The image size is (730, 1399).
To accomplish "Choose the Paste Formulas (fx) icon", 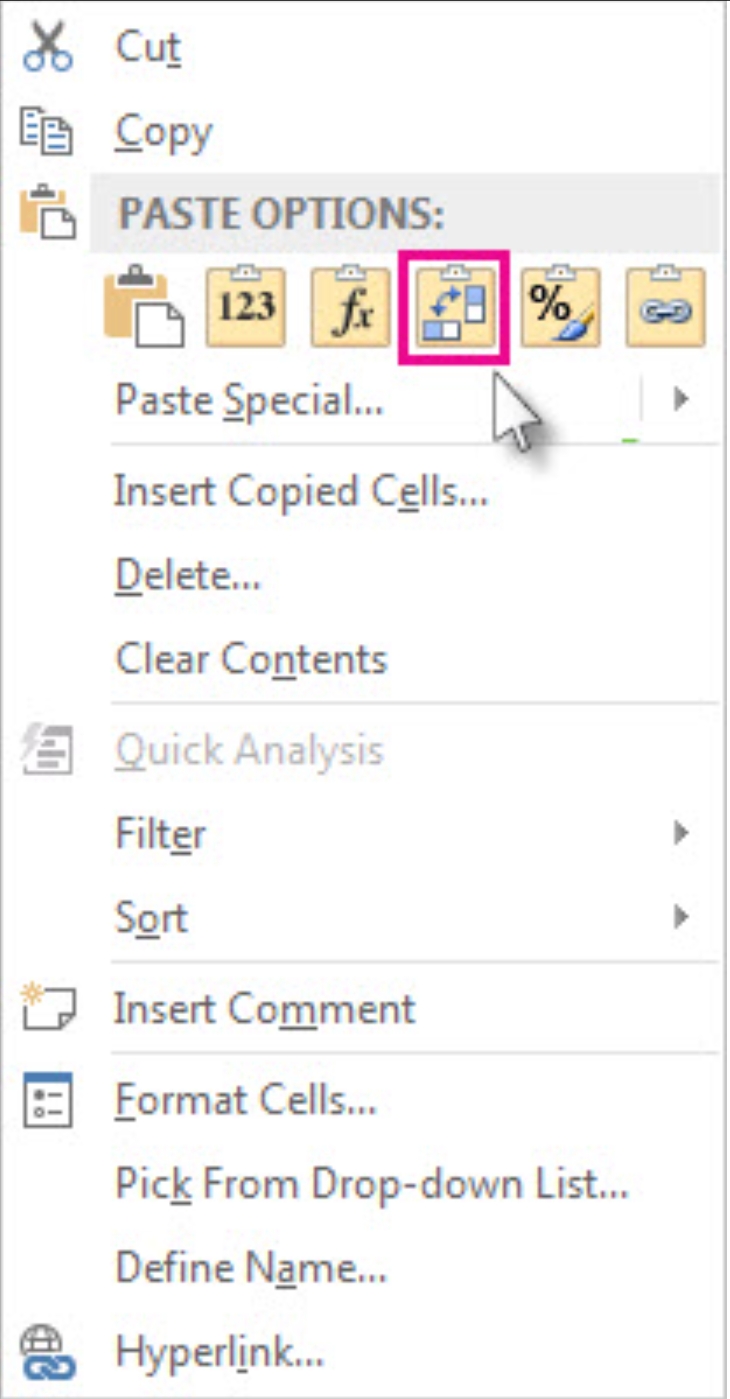I will (x=350, y=307).
